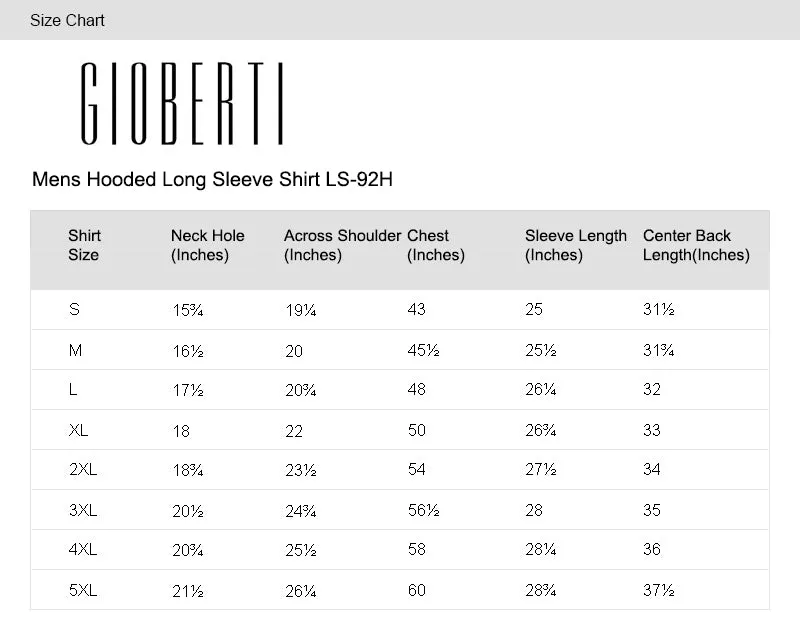Select the 2XL size row label

[x=83, y=470]
